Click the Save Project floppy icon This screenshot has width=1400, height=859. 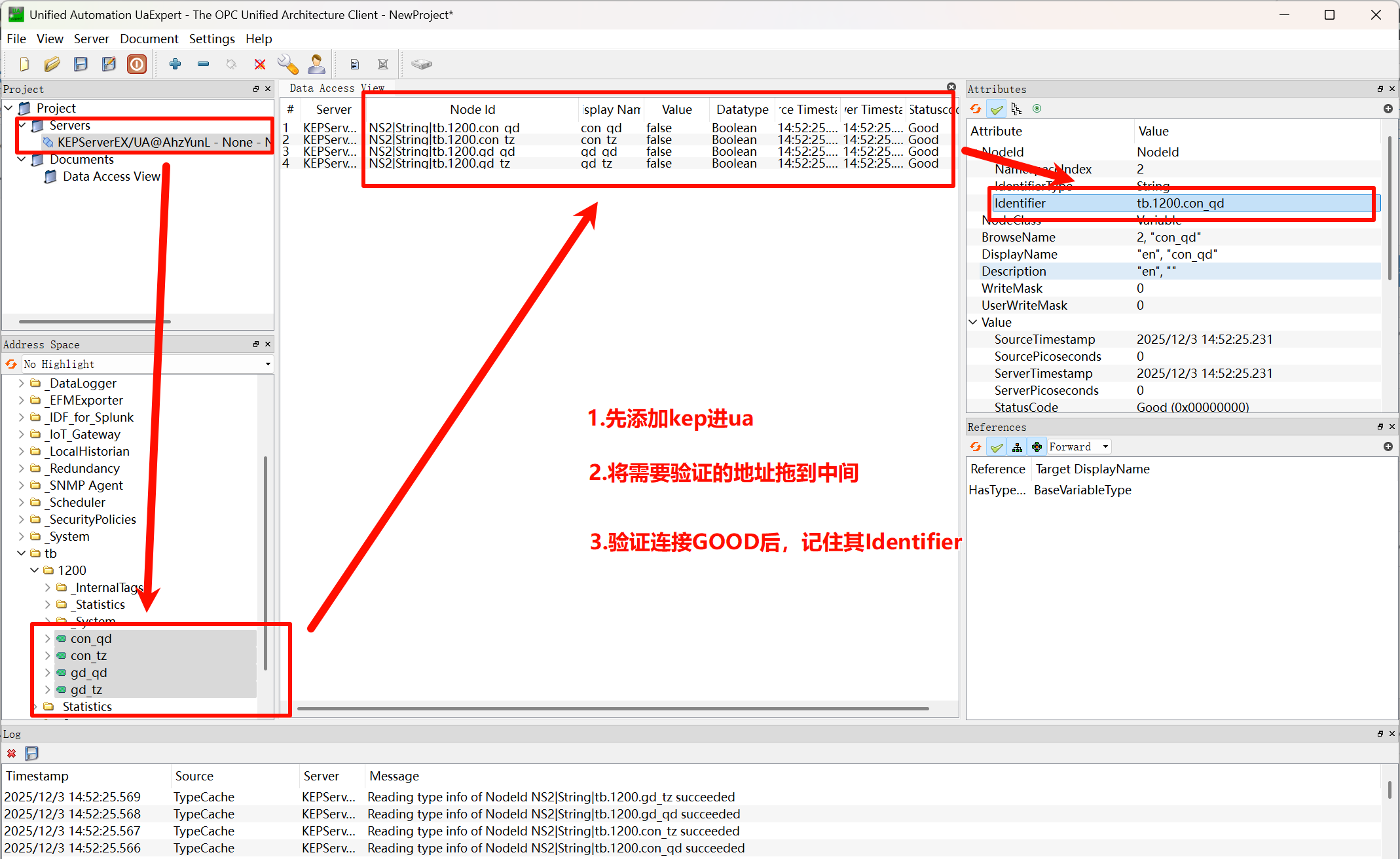(81, 64)
